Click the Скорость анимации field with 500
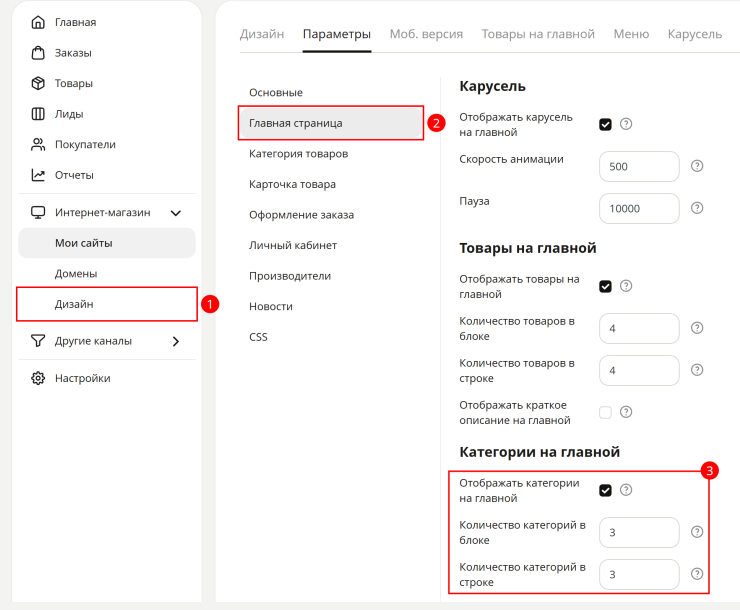The width and height of the screenshot is (740, 610). 639,167
